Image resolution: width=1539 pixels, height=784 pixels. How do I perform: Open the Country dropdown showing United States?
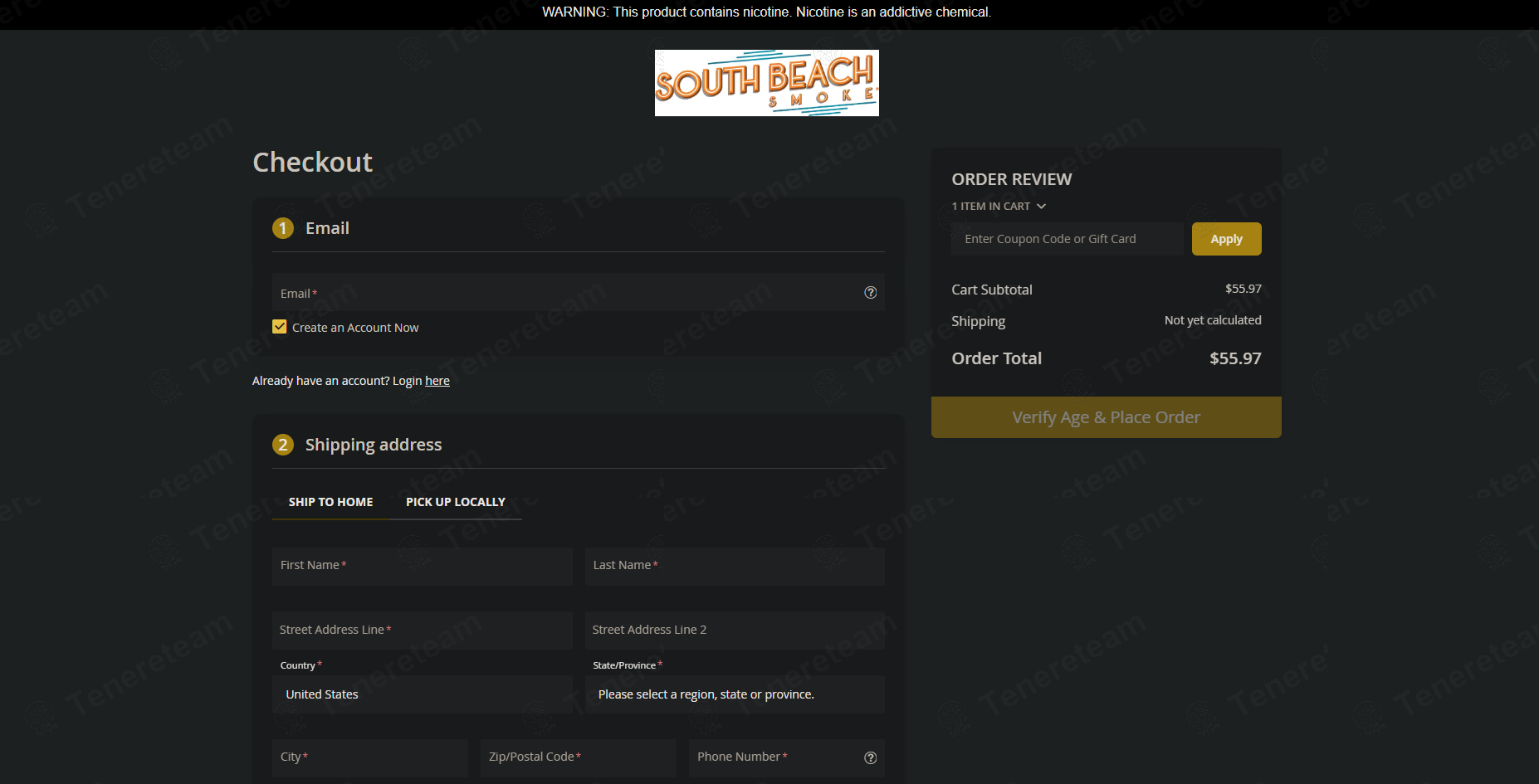point(422,694)
